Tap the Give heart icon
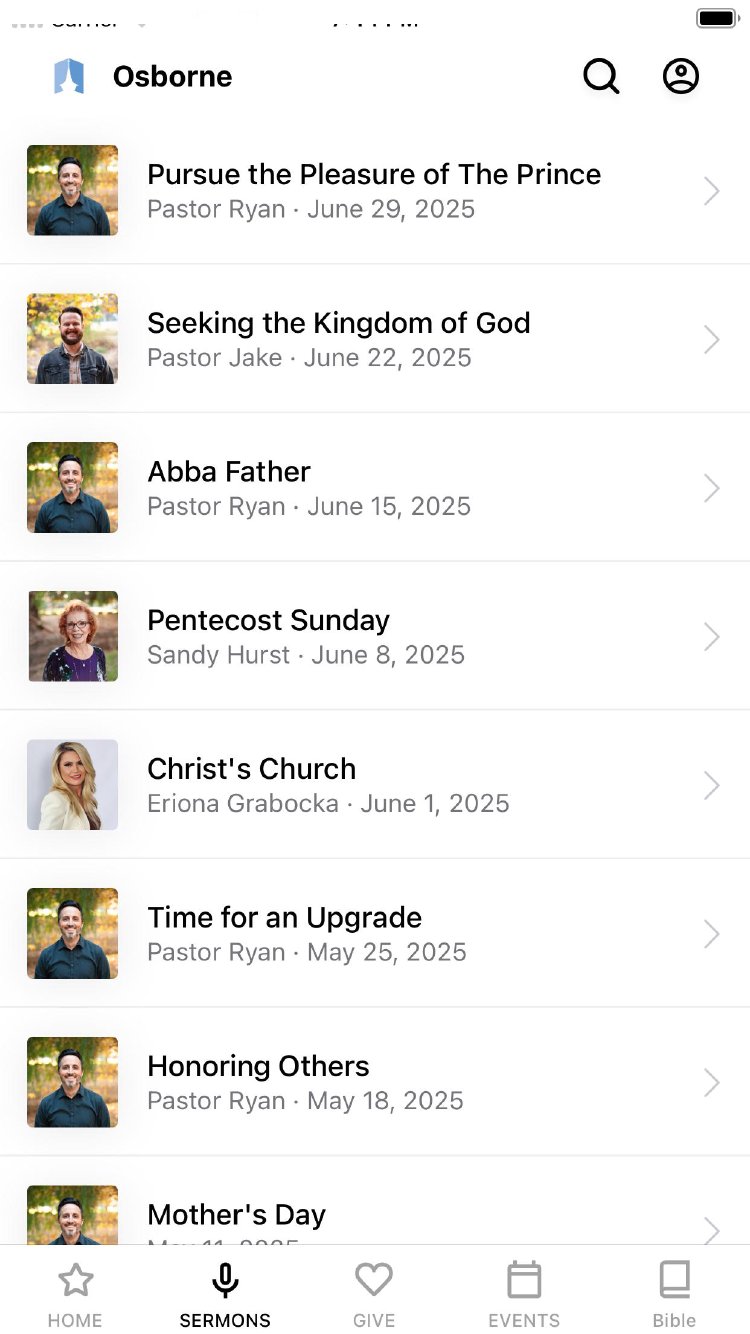This screenshot has width=750, height=1334. pyautogui.click(x=374, y=1279)
